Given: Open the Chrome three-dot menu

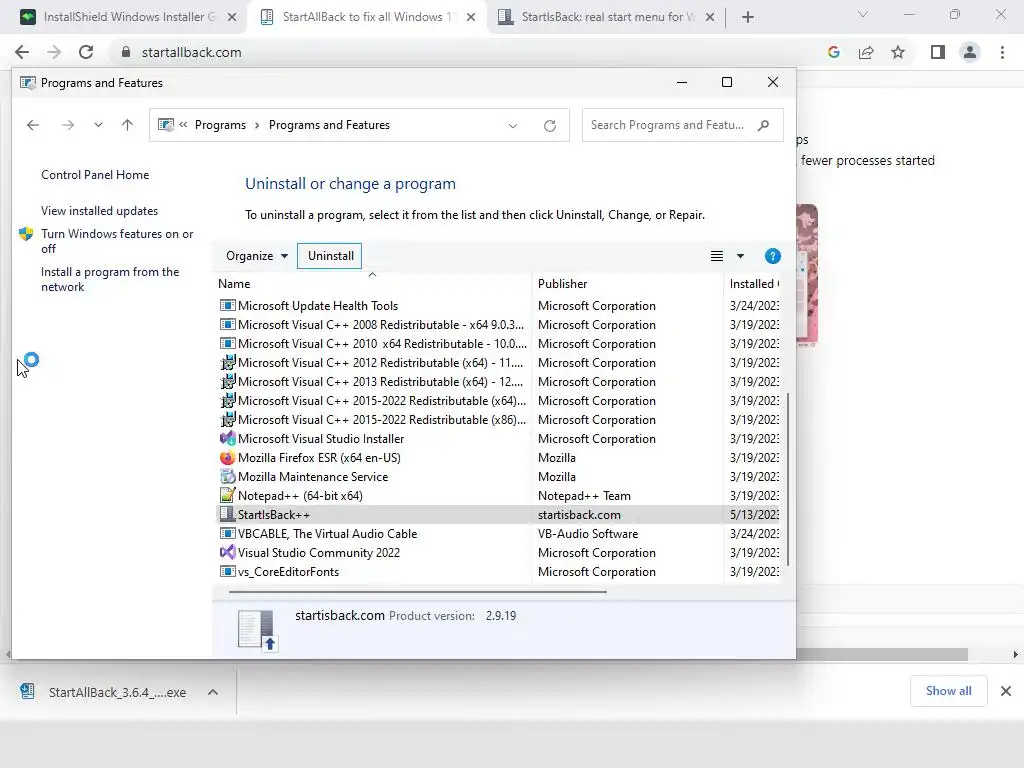Looking at the screenshot, I should 1002,52.
